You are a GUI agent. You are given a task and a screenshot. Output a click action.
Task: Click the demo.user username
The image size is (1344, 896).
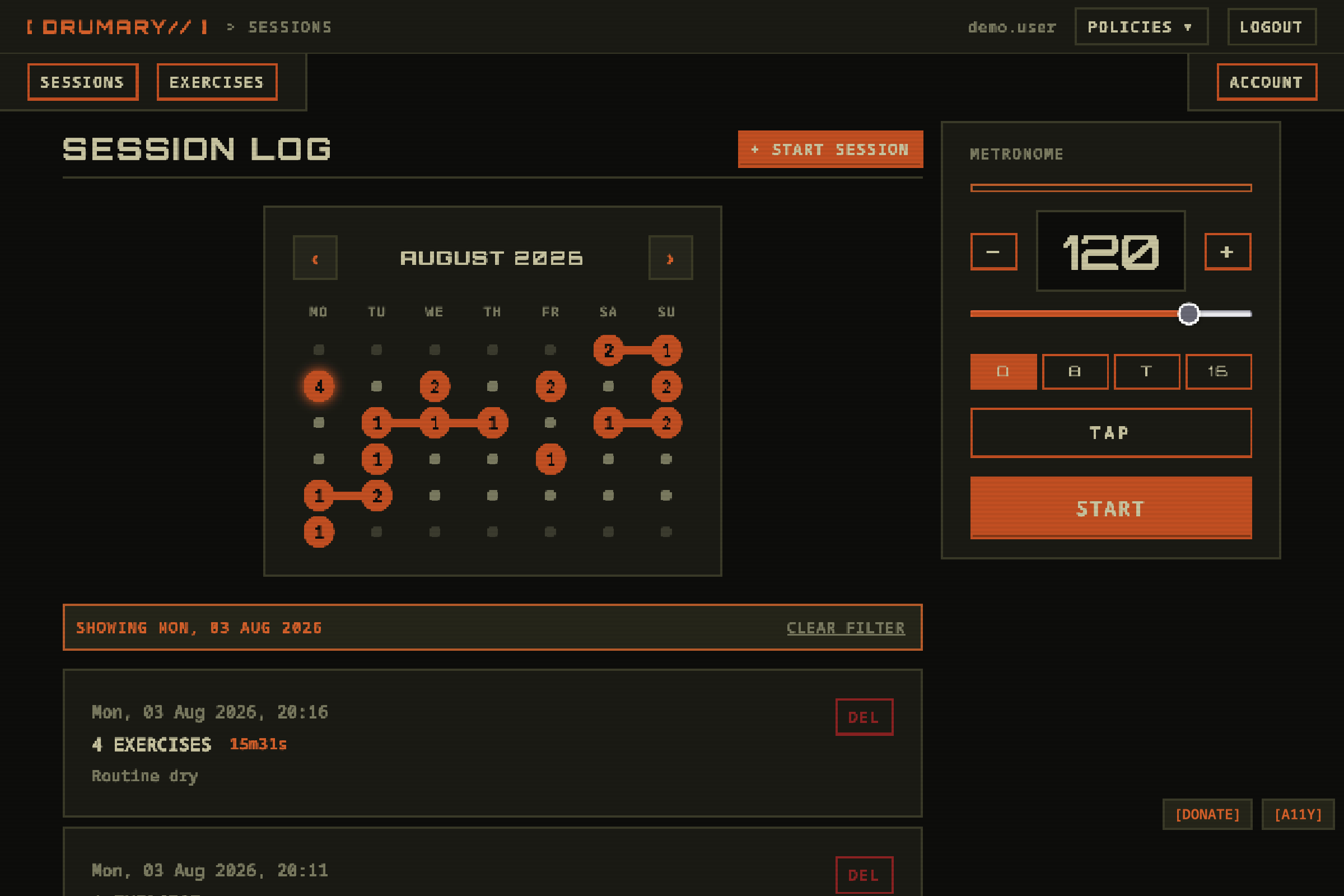pos(1011,27)
